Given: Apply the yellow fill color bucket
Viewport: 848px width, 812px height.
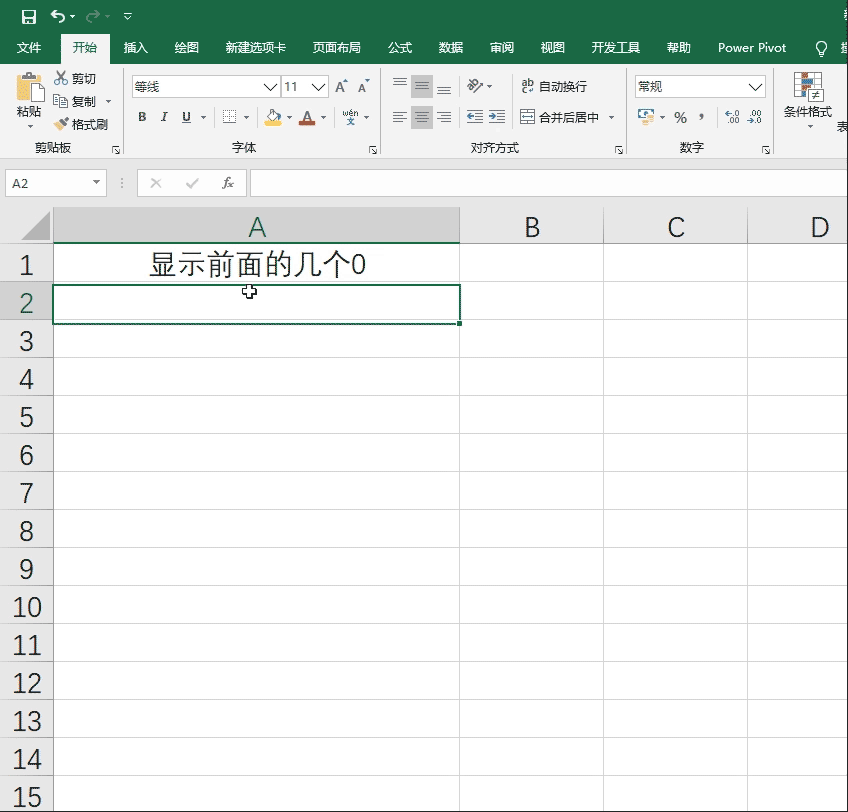Looking at the screenshot, I should coord(273,117).
